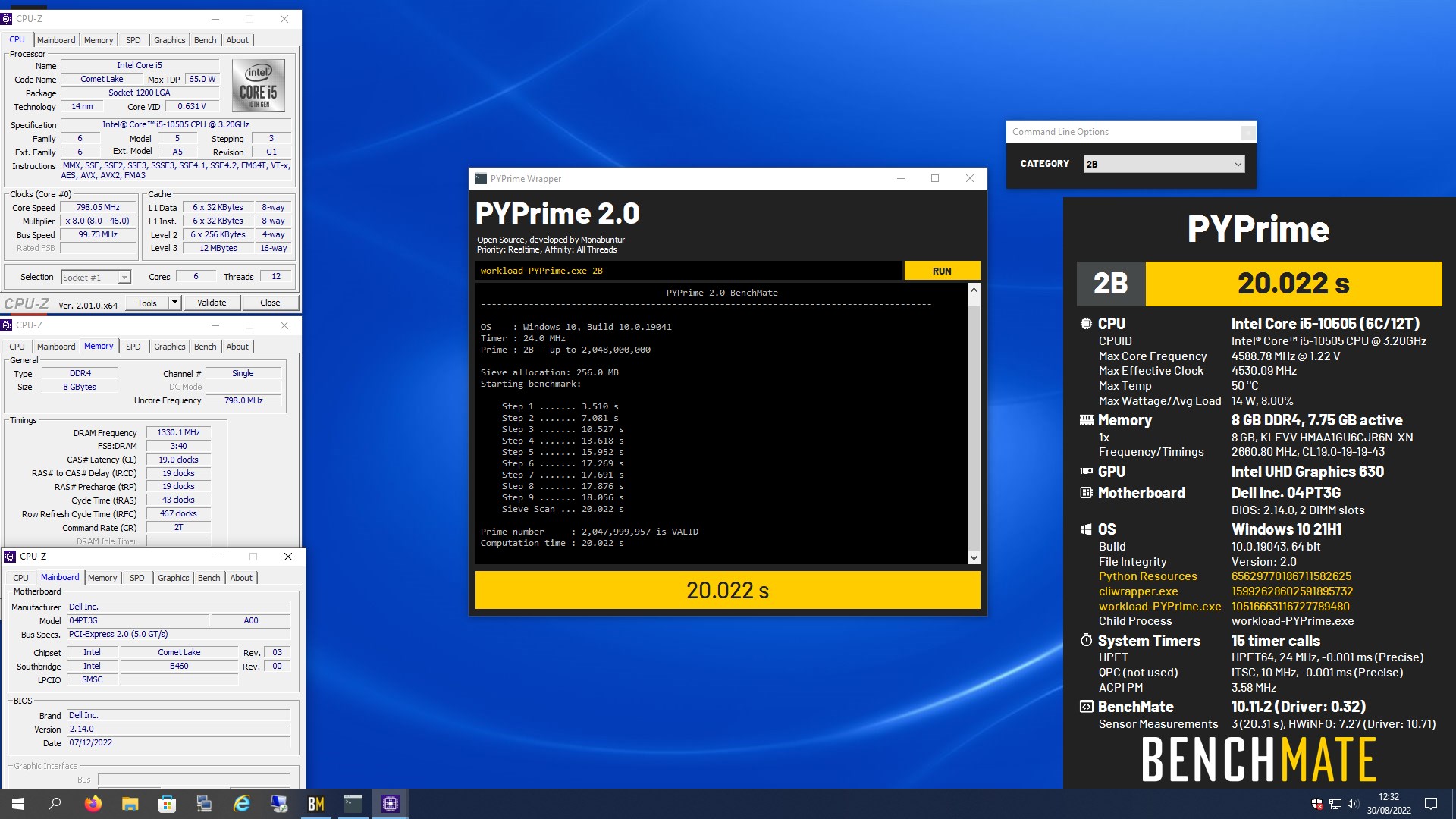The height and width of the screenshot is (819, 1456).
Task: Switch to BenchMate via BM taskbar icon
Action: pos(315,804)
